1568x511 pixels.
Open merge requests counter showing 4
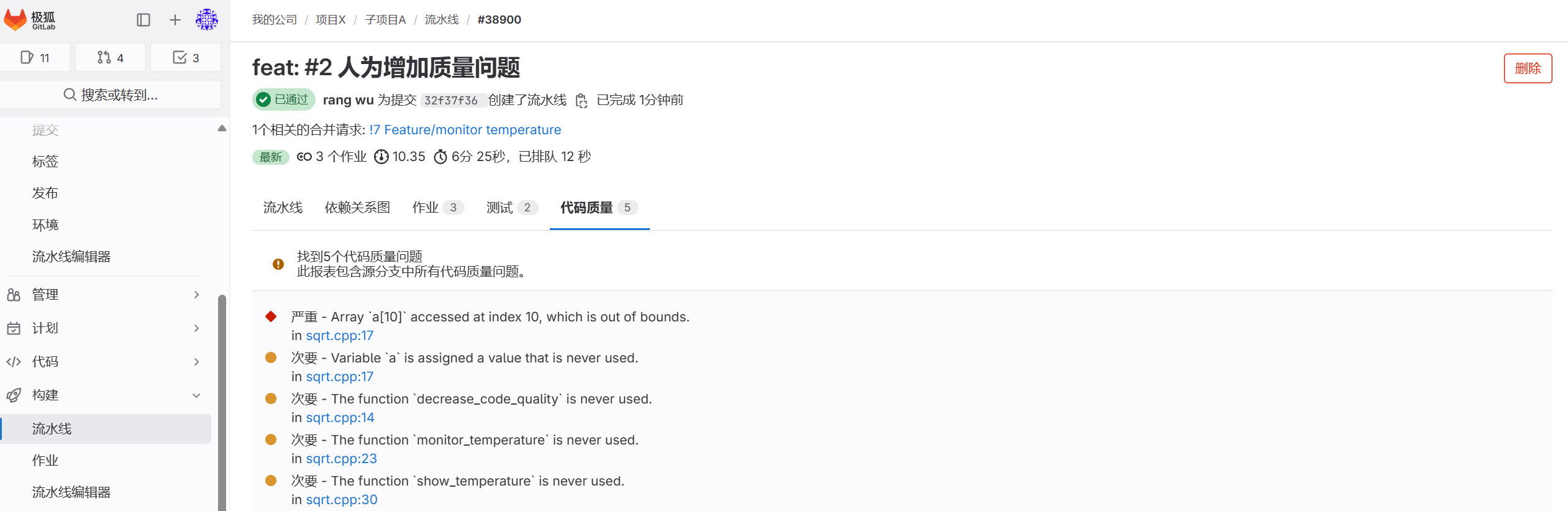tap(111, 58)
